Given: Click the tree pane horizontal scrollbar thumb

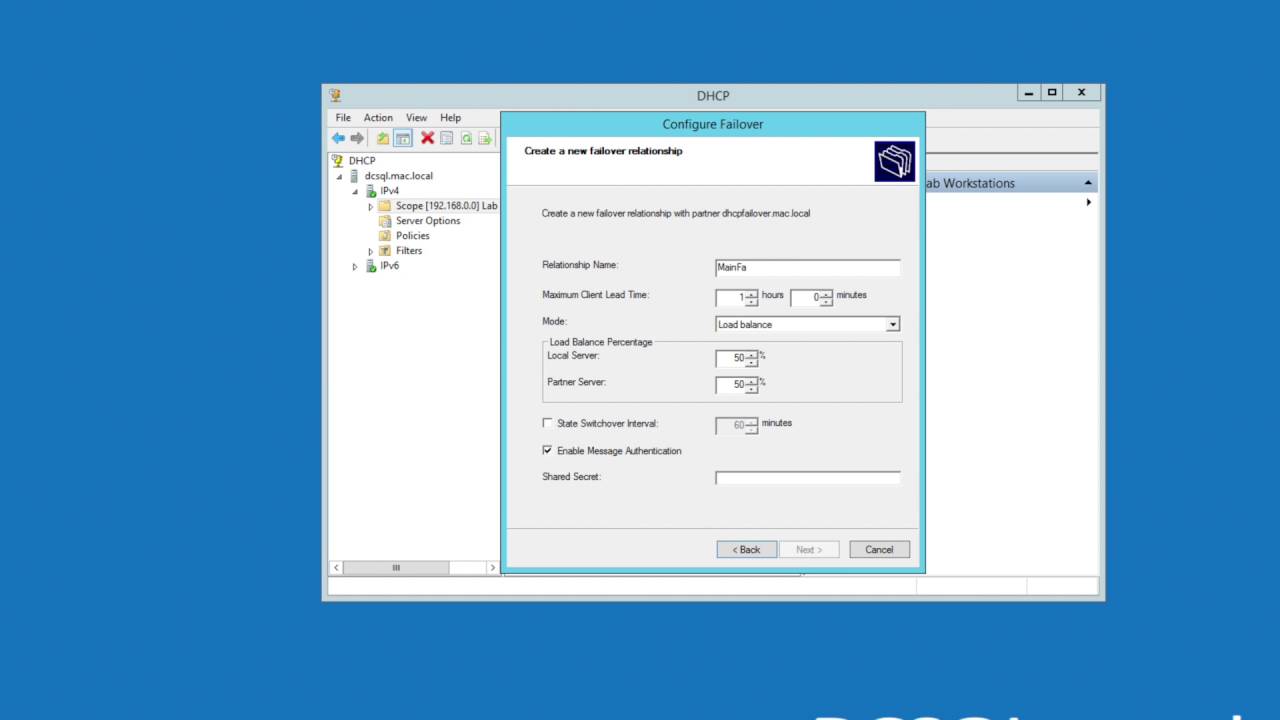Looking at the screenshot, I should pos(396,568).
